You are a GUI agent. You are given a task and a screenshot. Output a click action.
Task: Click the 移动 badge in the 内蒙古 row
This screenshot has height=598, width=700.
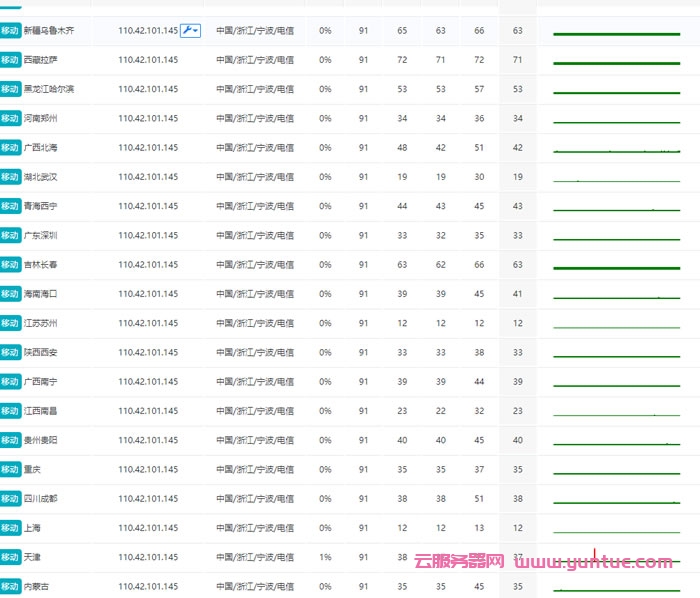(11, 587)
